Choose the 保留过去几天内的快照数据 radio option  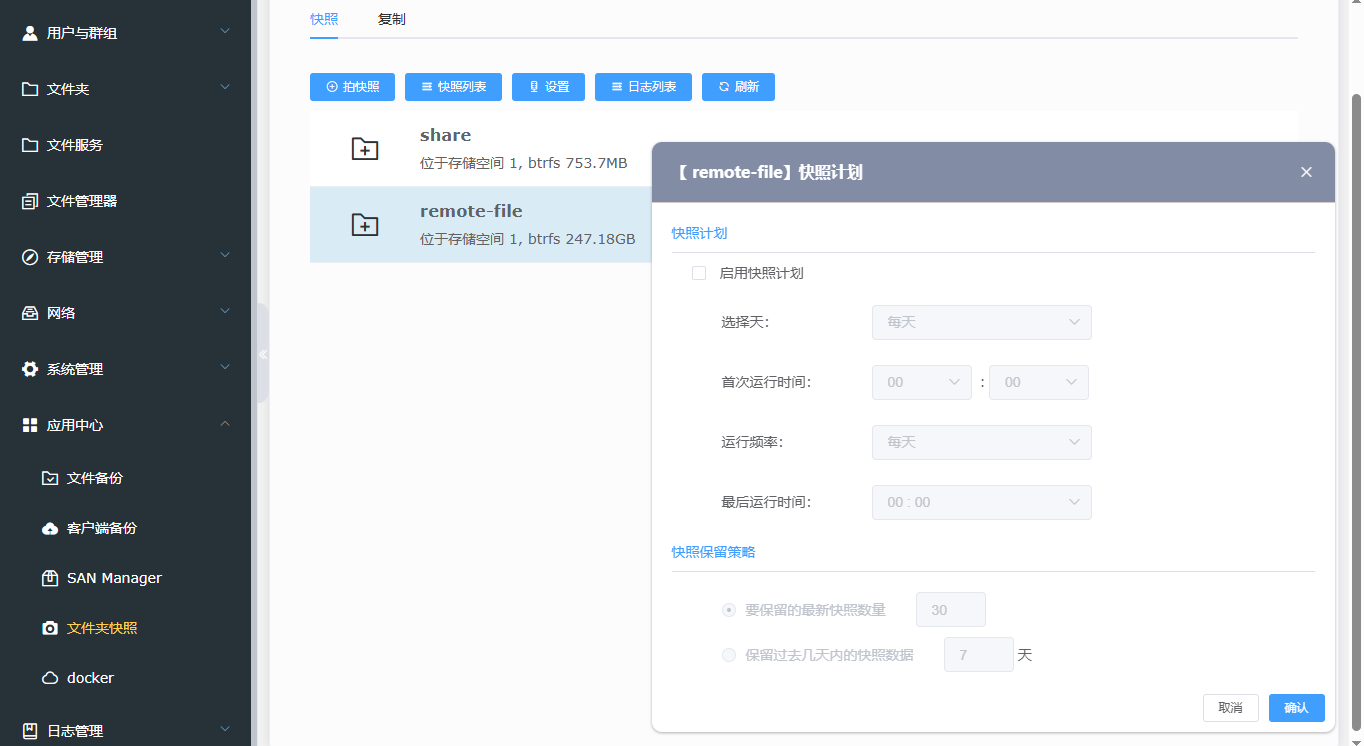pos(728,654)
